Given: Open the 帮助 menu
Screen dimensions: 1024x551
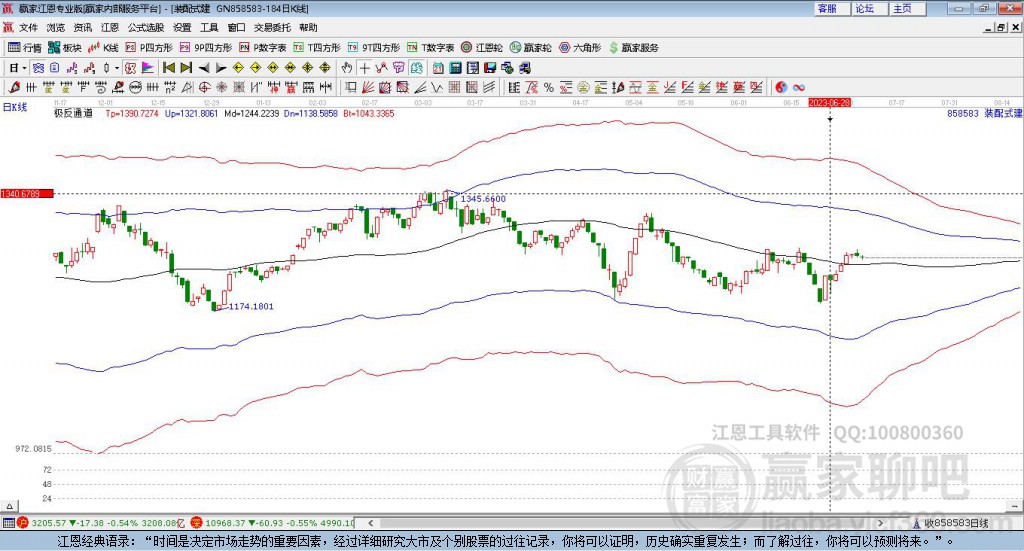Looking at the screenshot, I should coord(308,27).
